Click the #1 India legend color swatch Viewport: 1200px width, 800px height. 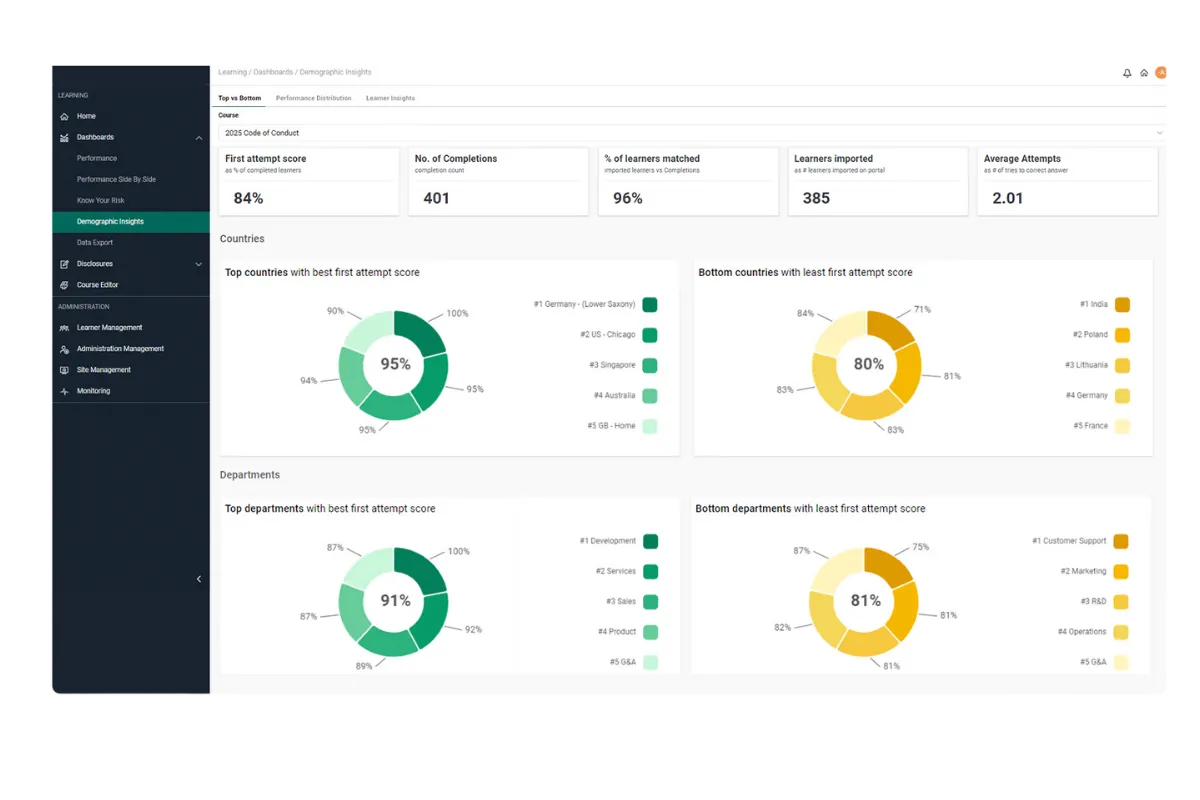coord(1122,305)
